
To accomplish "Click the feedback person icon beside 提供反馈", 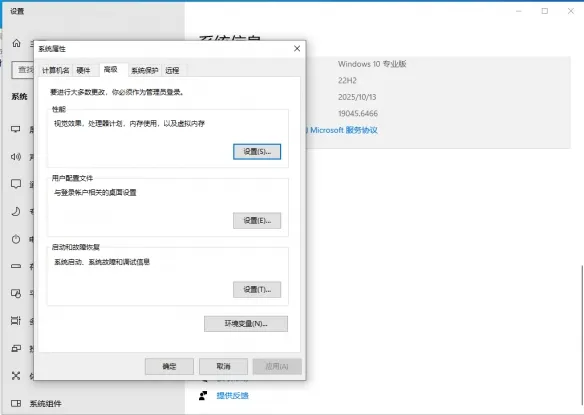I will tap(203, 395).
